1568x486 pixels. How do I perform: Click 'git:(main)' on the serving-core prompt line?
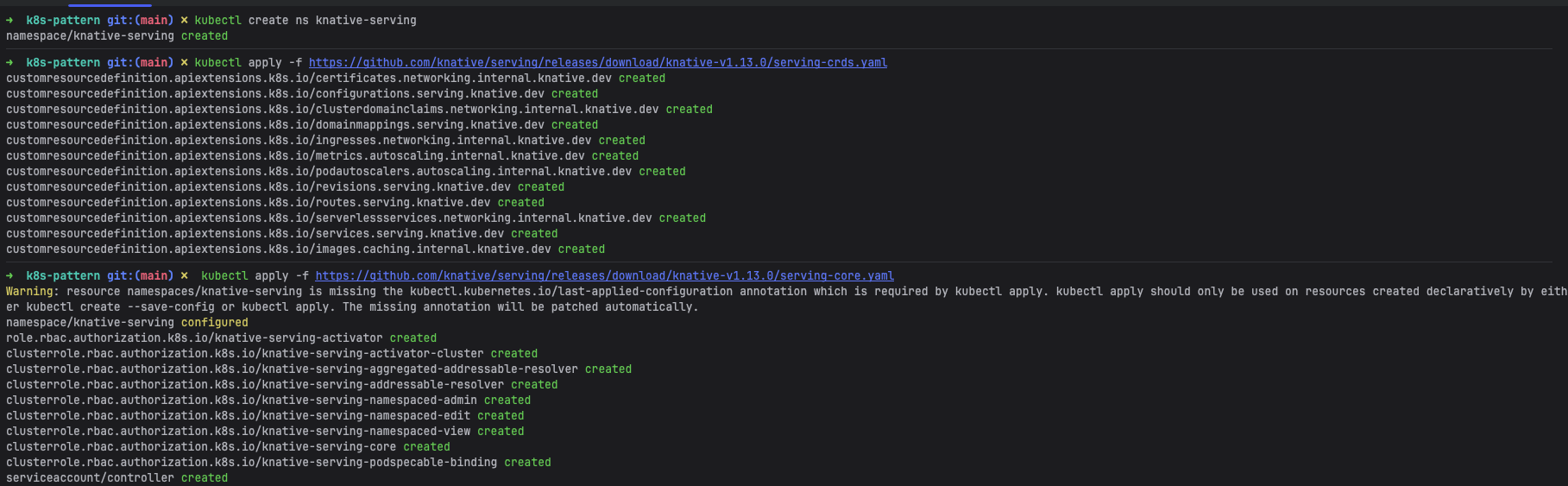(141, 275)
